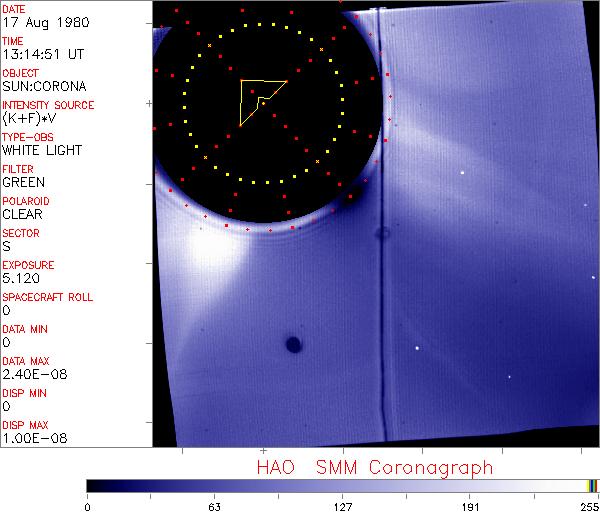Click the dark end of the intensity color bar

pyautogui.click(x=93, y=485)
